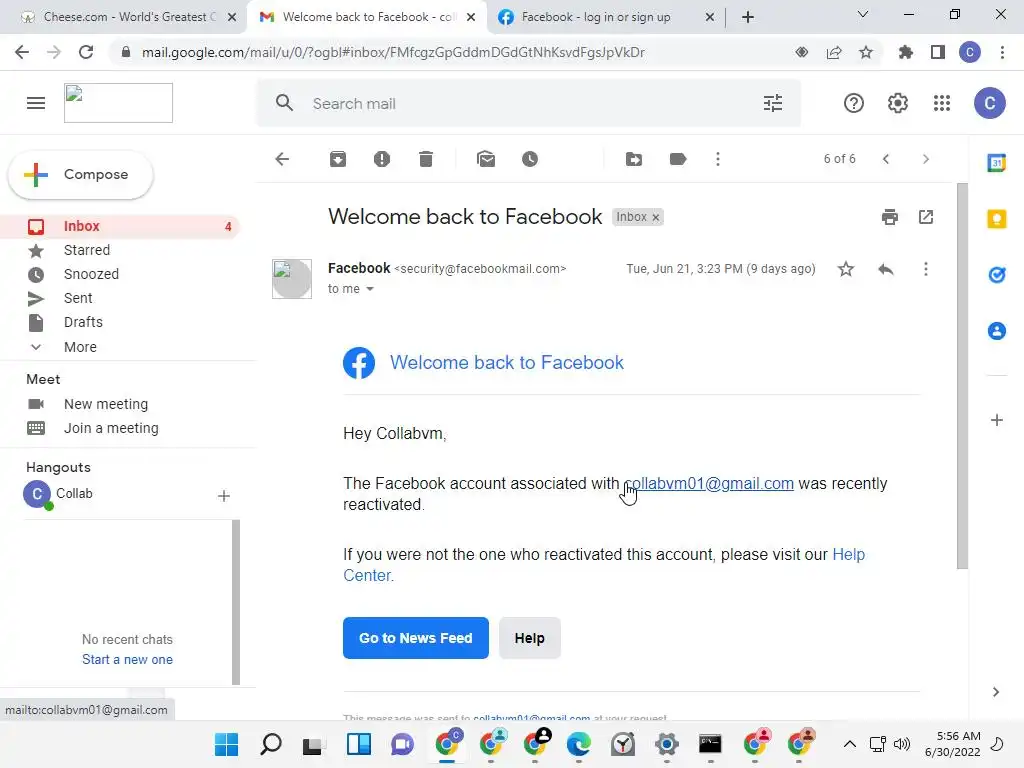Print all with the printer icon
Screen dimensions: 1024x768
point(889,217)
